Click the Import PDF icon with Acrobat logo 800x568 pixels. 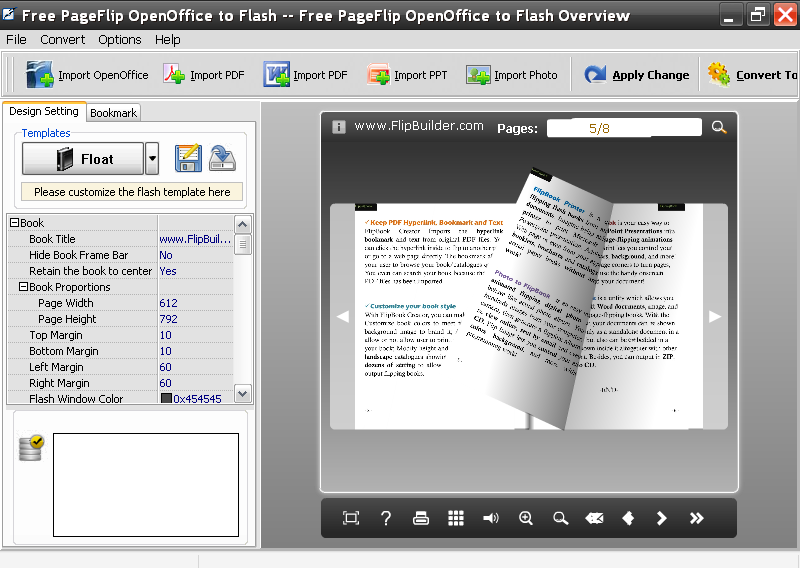(174, 75)
